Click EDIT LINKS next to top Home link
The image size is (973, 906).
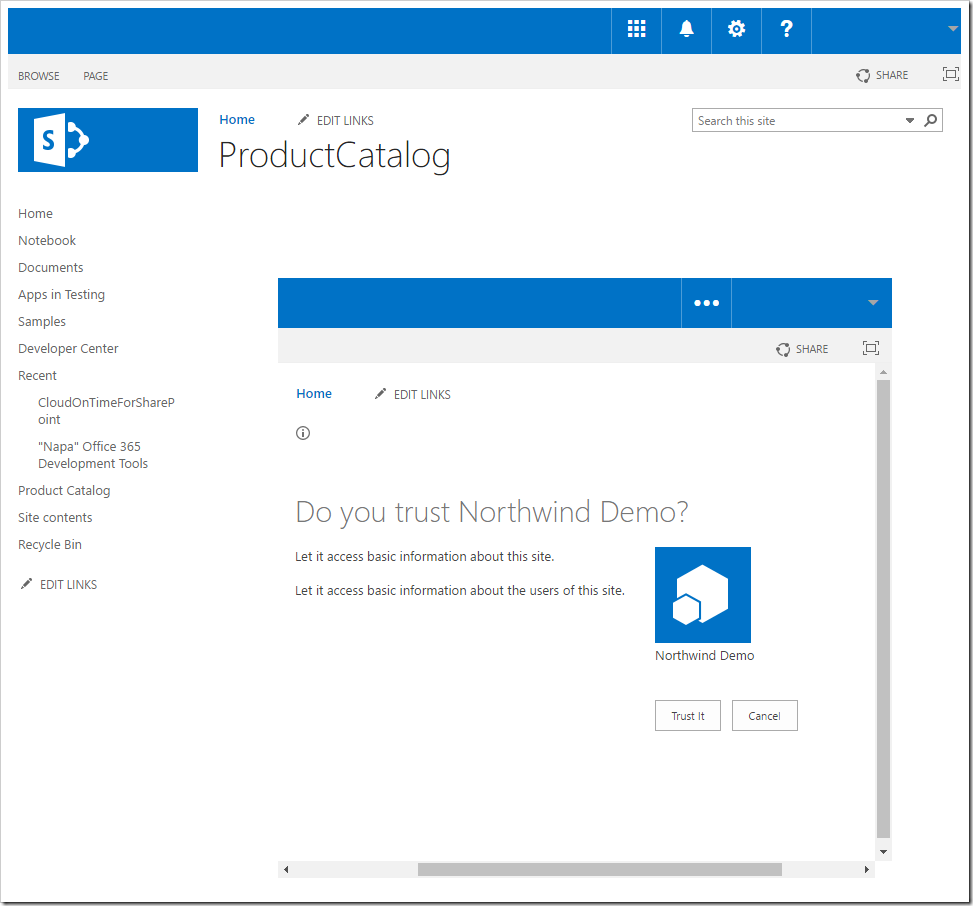[345, 120]
